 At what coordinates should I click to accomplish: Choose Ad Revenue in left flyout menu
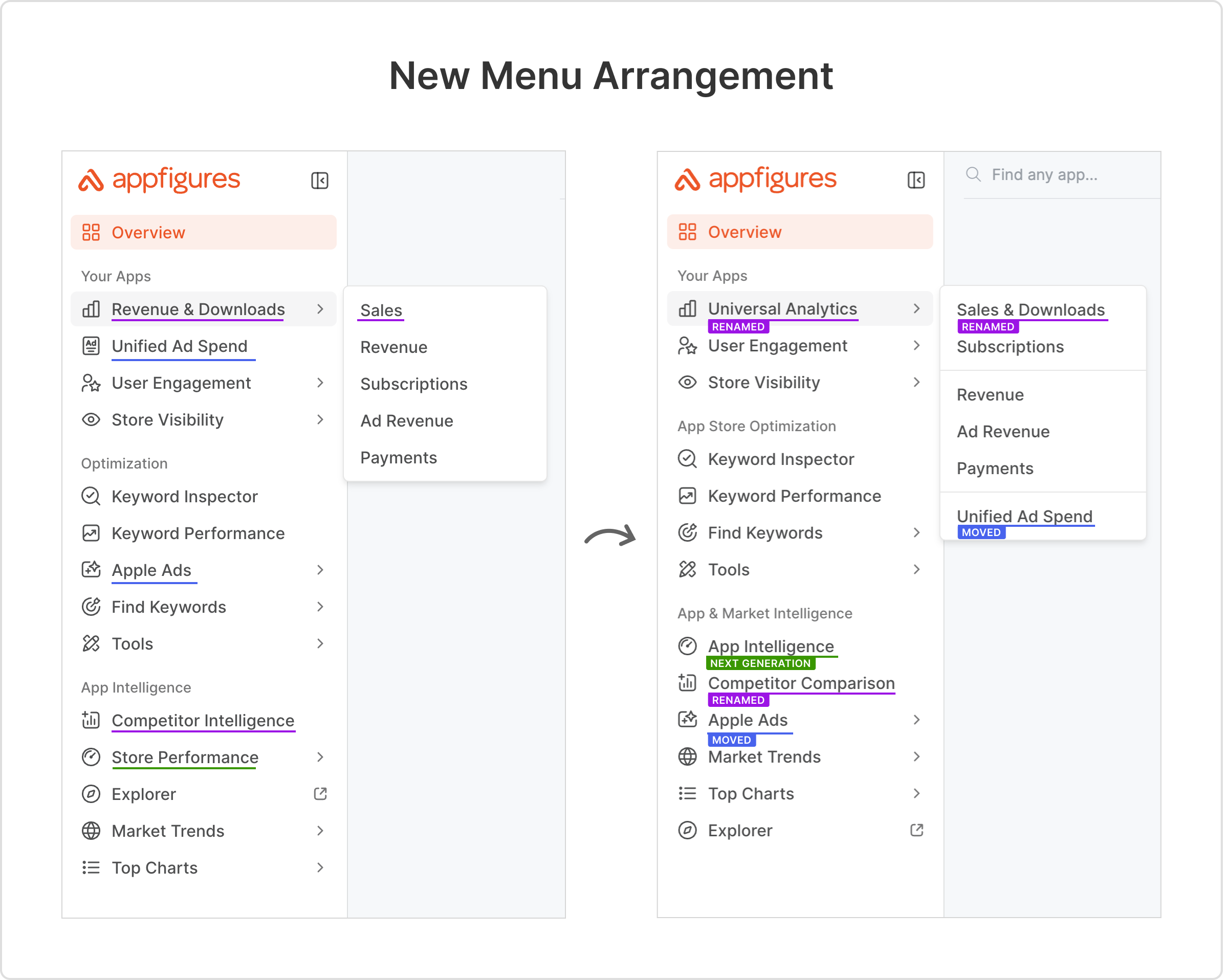[406, 421]
